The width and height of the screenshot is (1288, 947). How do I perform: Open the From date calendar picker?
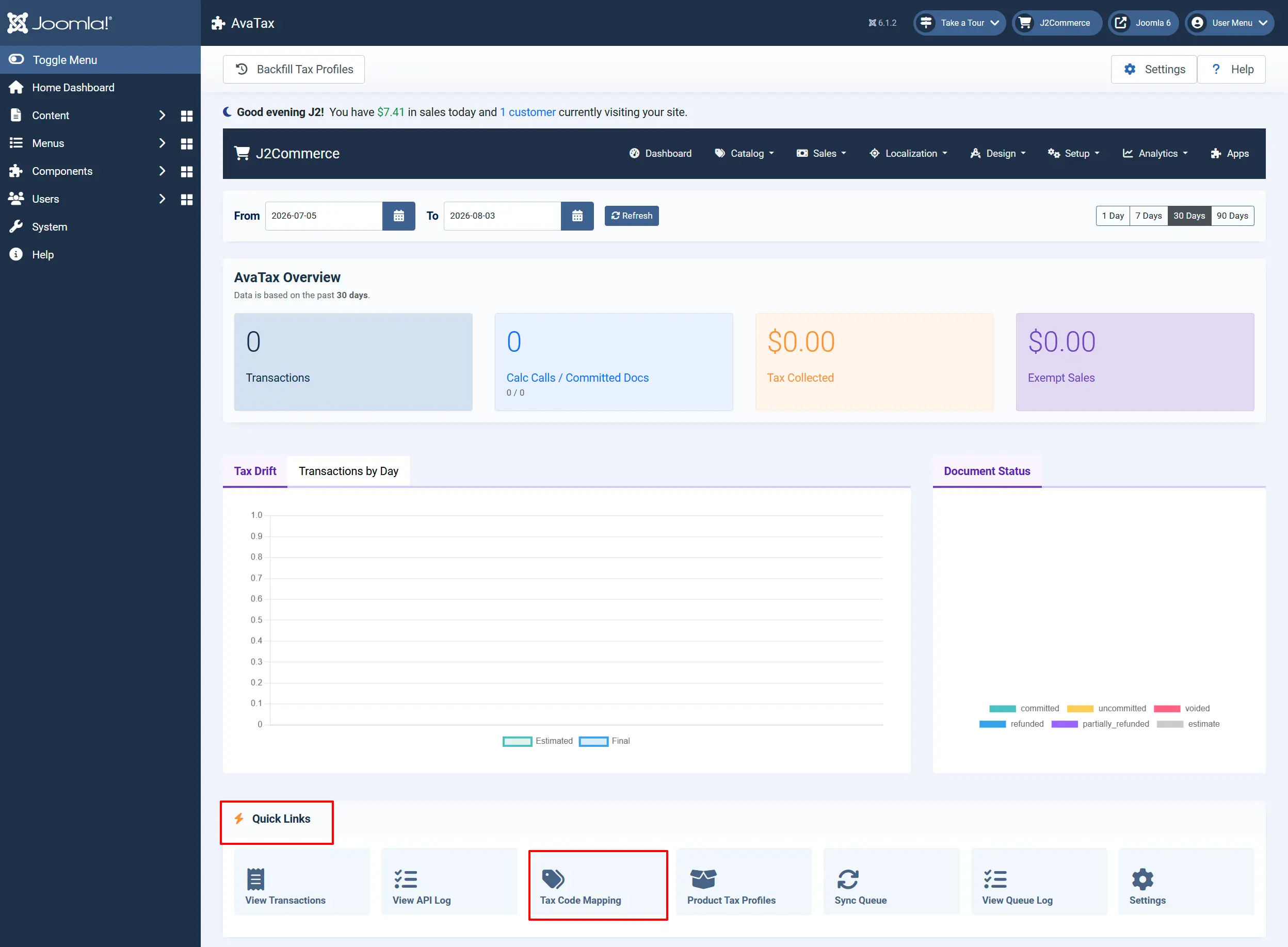pos(398,216)
